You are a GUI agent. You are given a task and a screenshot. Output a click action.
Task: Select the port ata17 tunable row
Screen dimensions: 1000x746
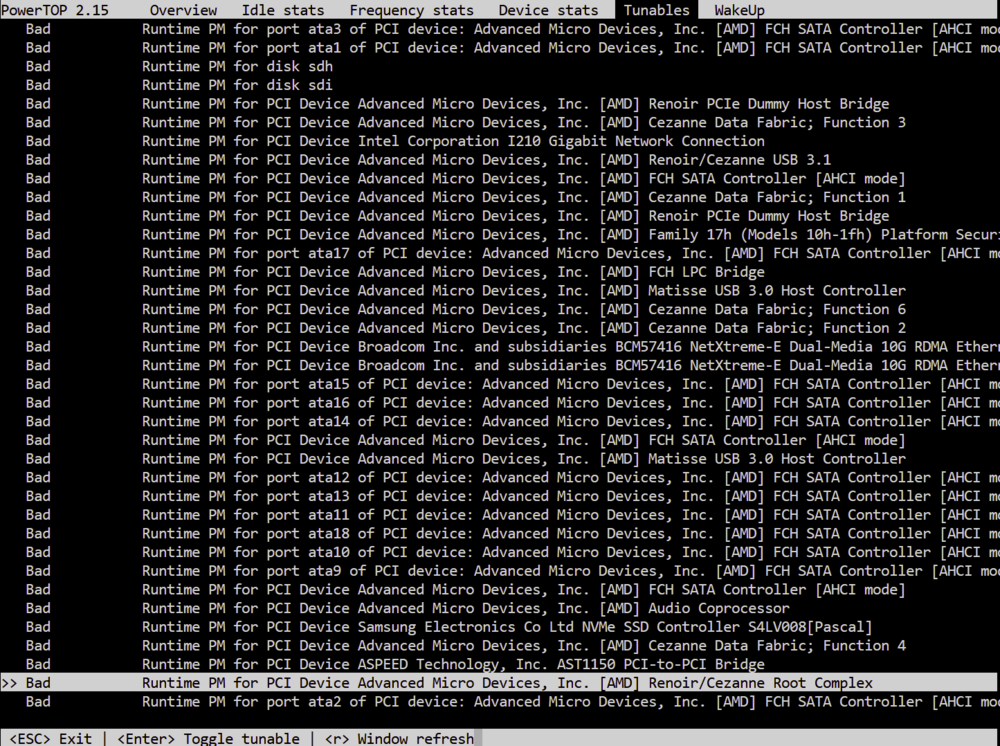500,253
